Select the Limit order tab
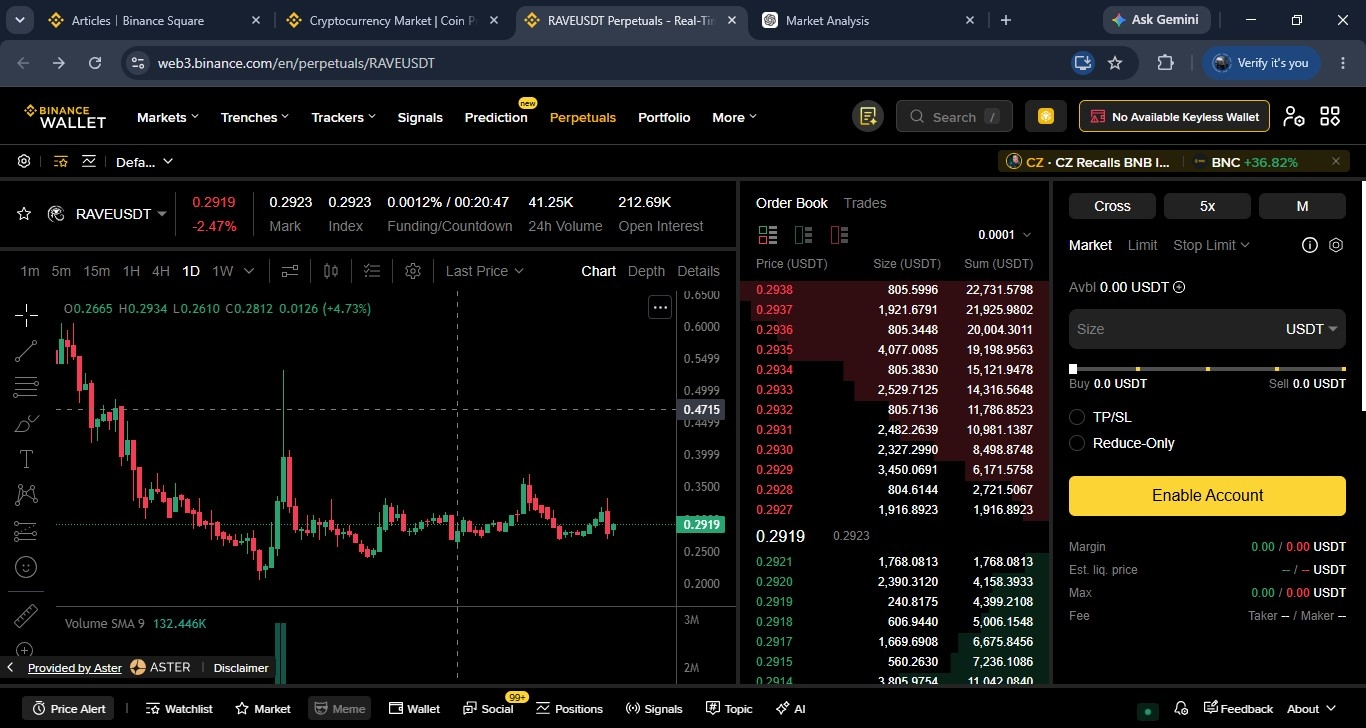Viewport: 1366px width, 728px height. pyautogui.click(x=1142, y=245)
